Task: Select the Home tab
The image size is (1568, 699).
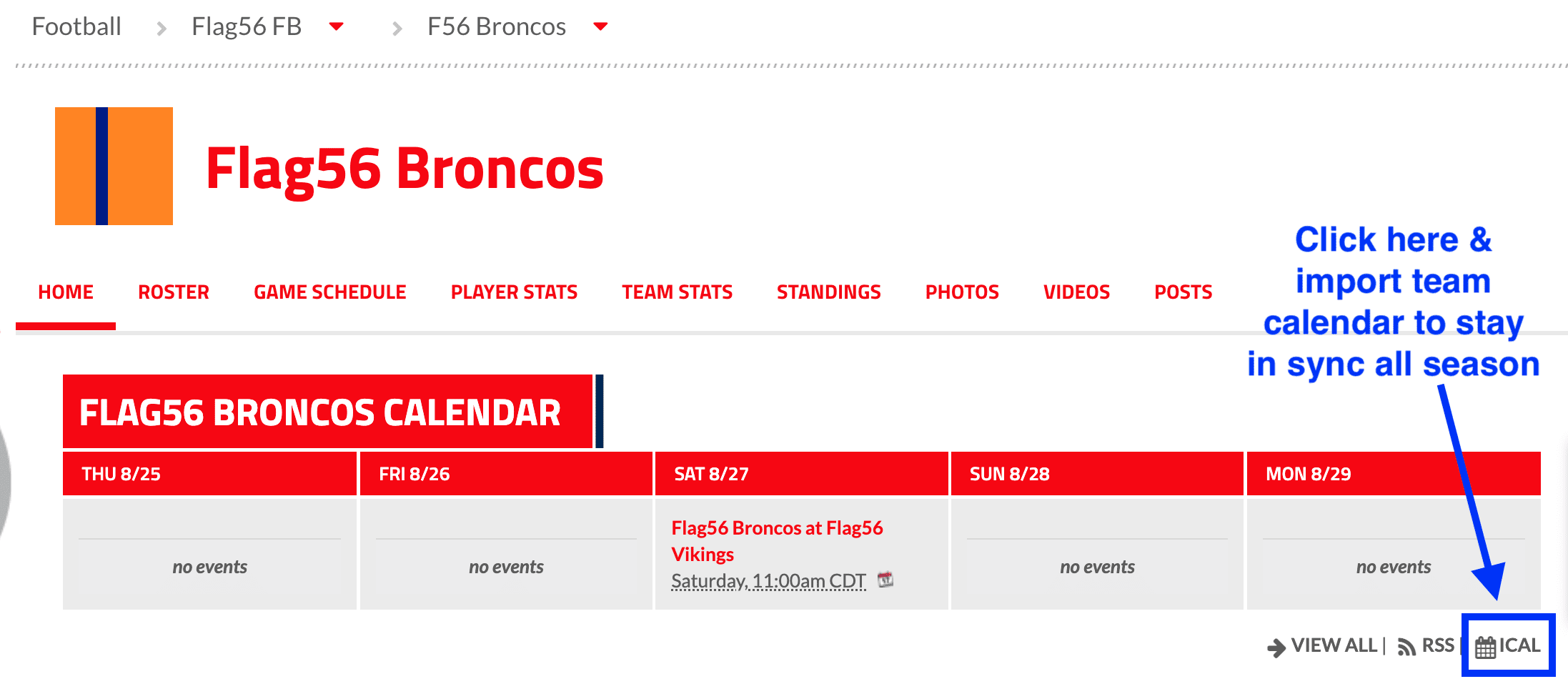Action: [66, 292]
